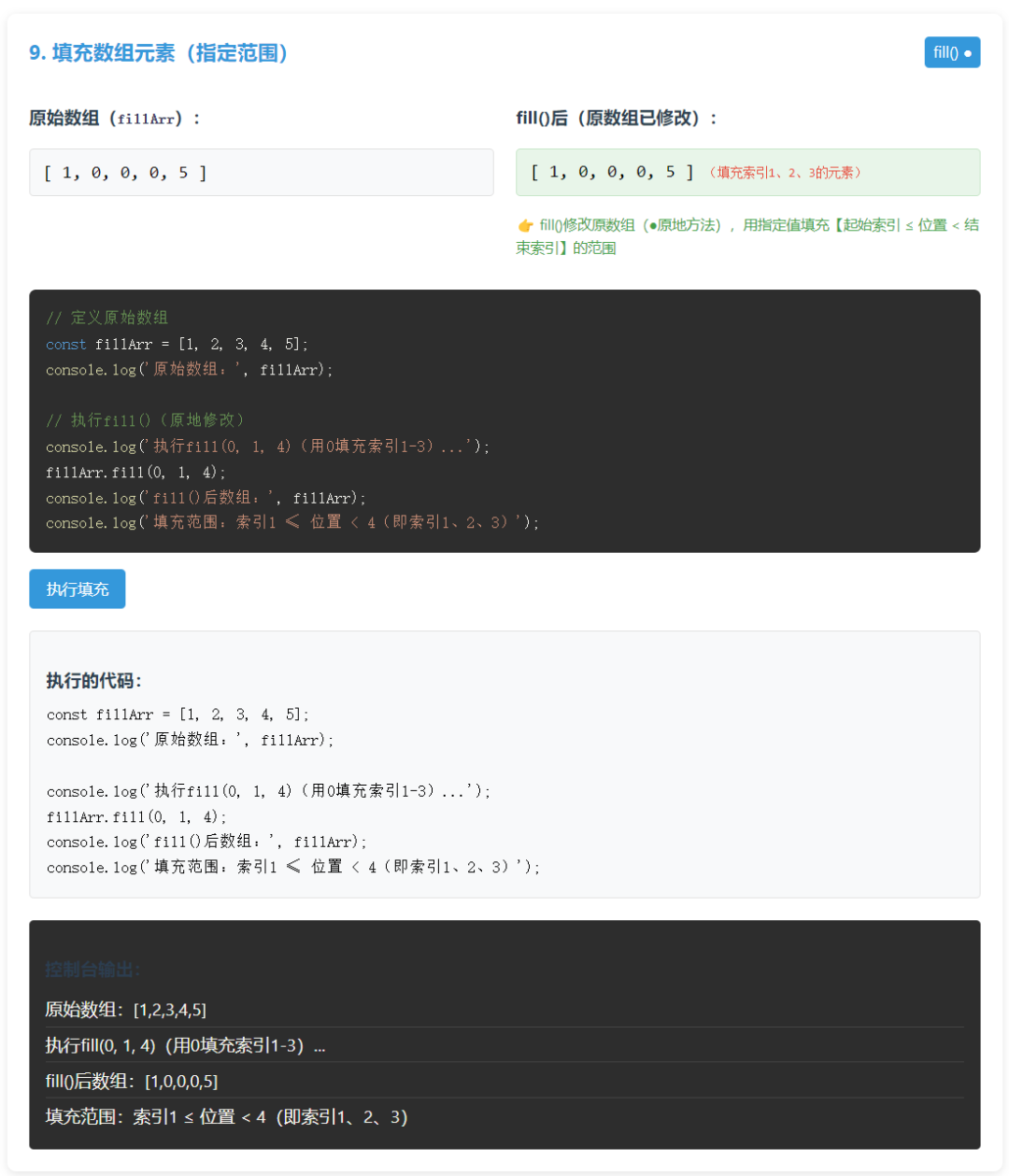Click console output row fill()后数组: [1,0,0,0,5]
Image resolution: width=1009 pixels, height=1176 pixels.
[504, 1081]
